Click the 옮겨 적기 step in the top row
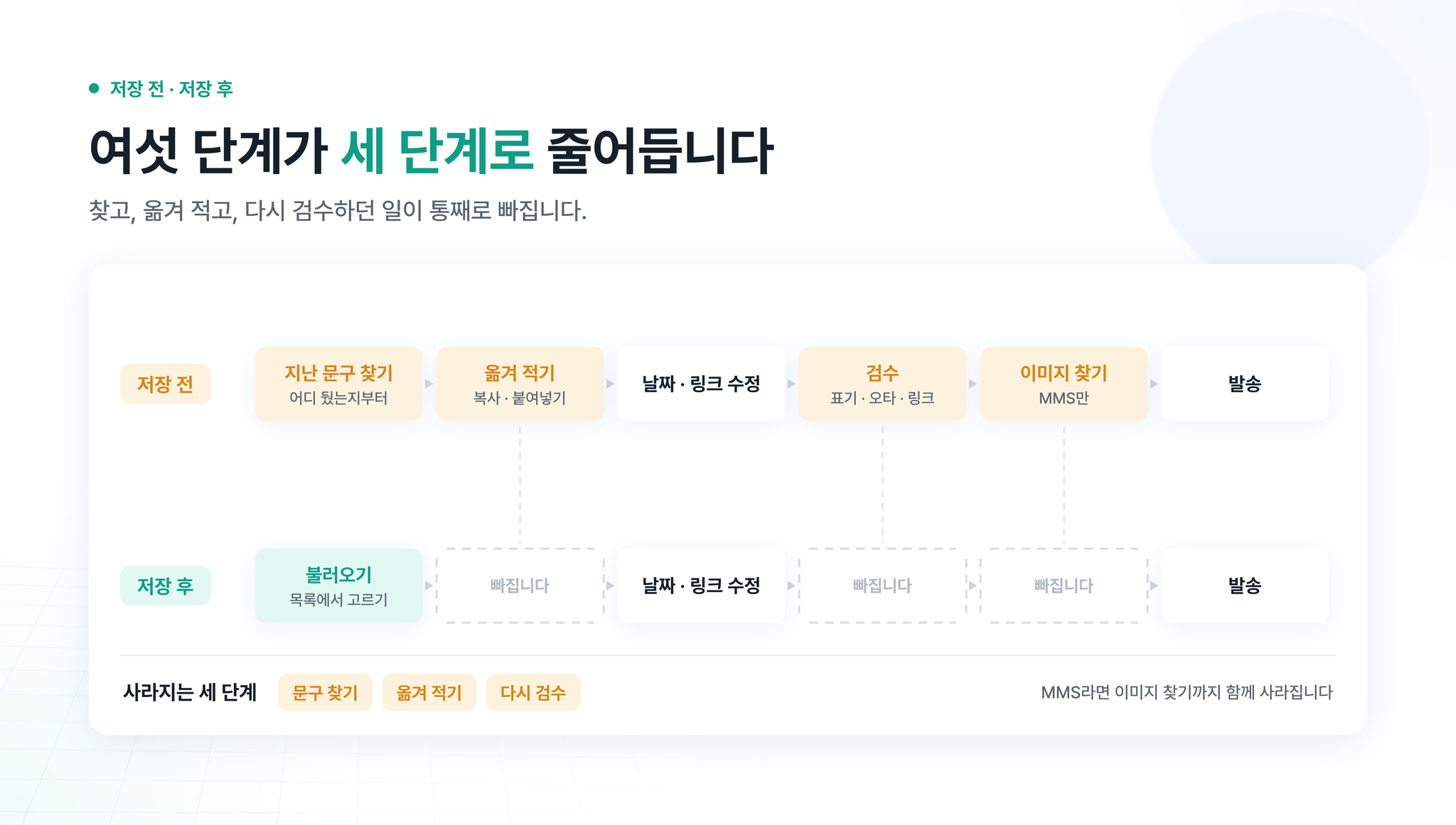Viewport: 1456px width, 825px height. 520,384
